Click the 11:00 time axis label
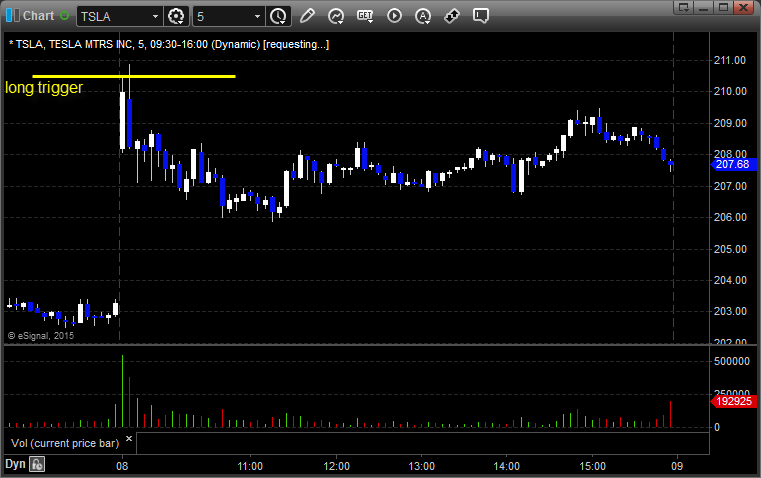Viewport: 761px width, 478px height. pyautogui.click(x=250, y=466)
